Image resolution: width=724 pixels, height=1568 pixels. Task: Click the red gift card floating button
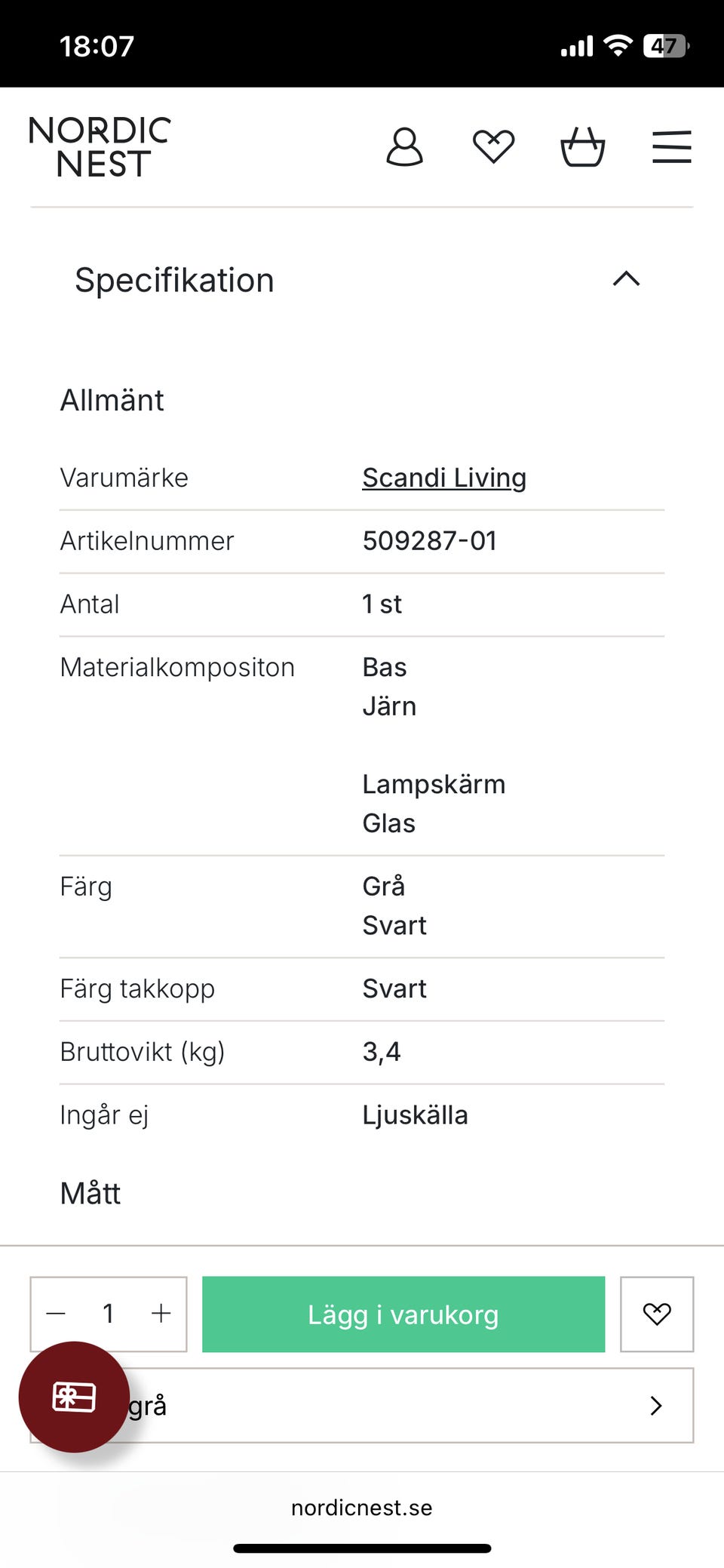pyautogui.click(x=74, y=1397)
